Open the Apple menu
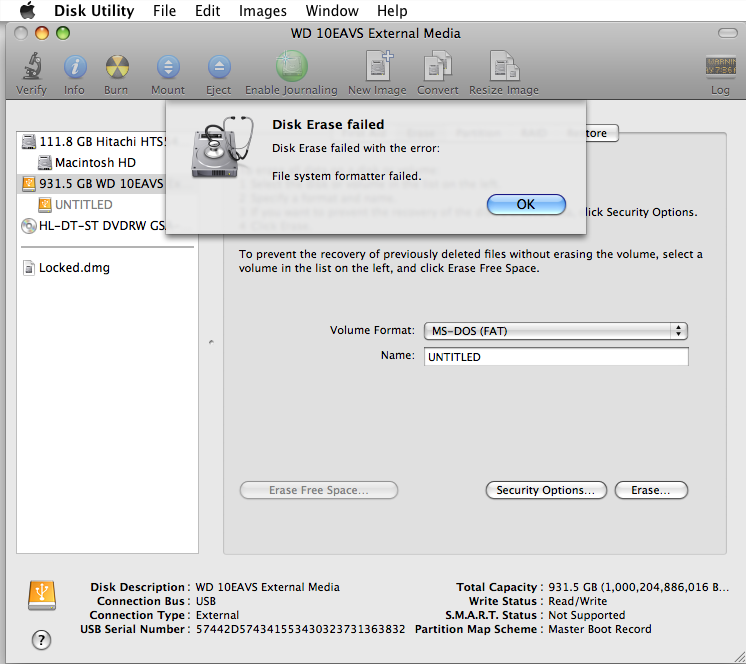The width and height of the screenshot is (746, 664). (x=28, y=10)
